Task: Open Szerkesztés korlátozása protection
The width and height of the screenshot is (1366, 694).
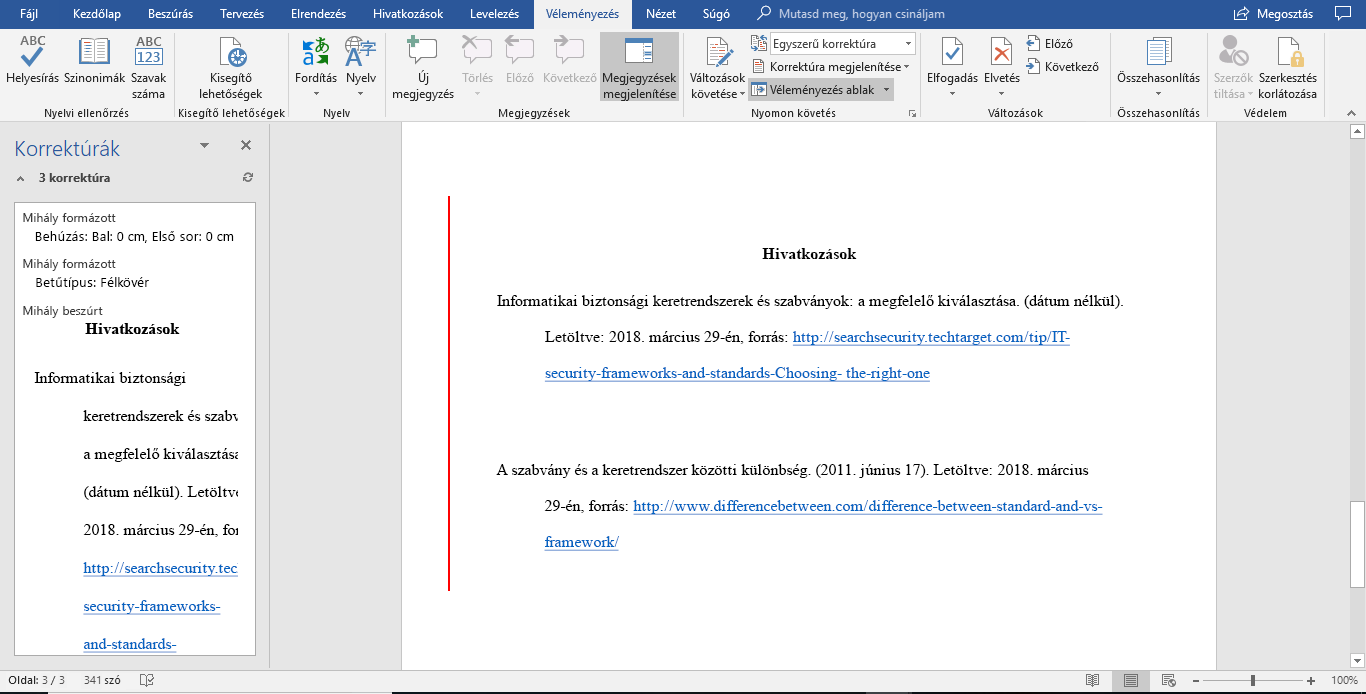Action: [1287, 67]
